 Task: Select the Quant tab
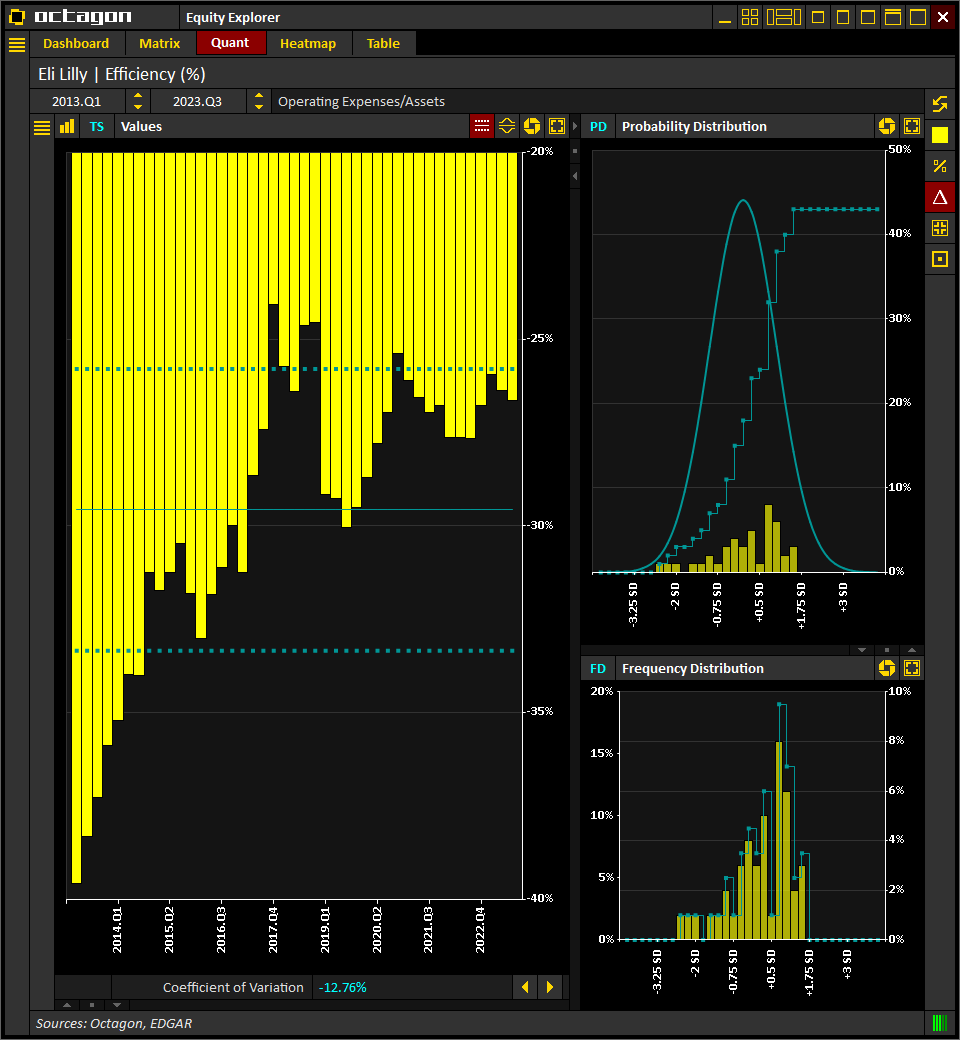point(230,42)
